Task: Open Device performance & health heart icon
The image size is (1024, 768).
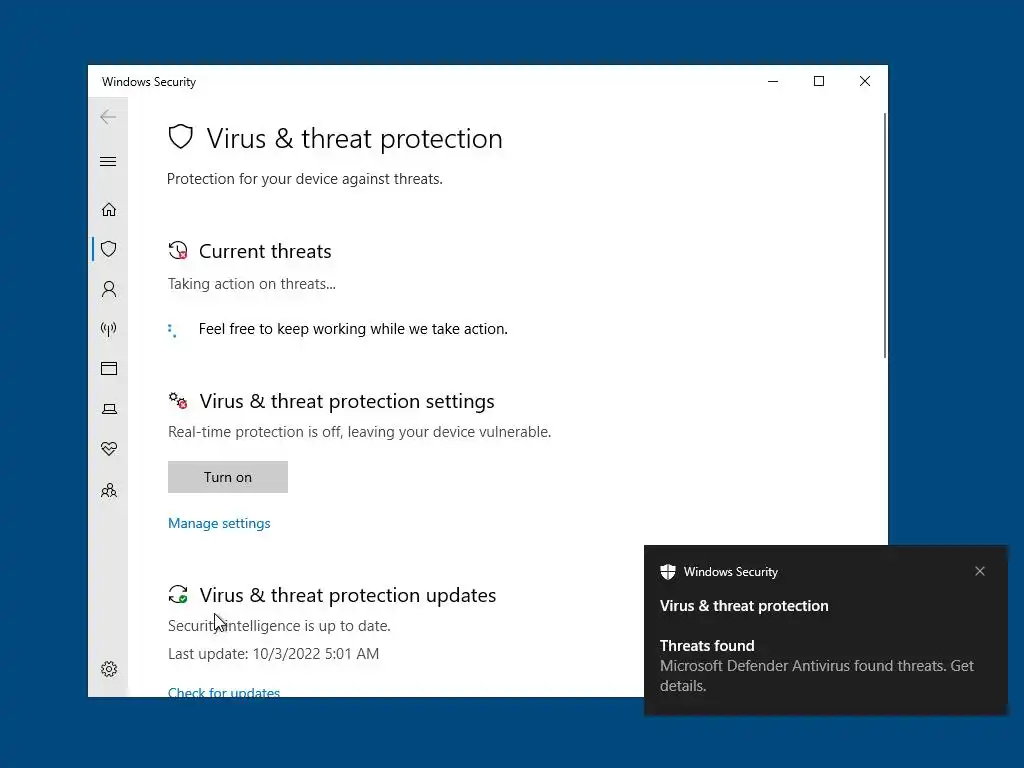Action: pyautogui.click(x=109, y=449)
